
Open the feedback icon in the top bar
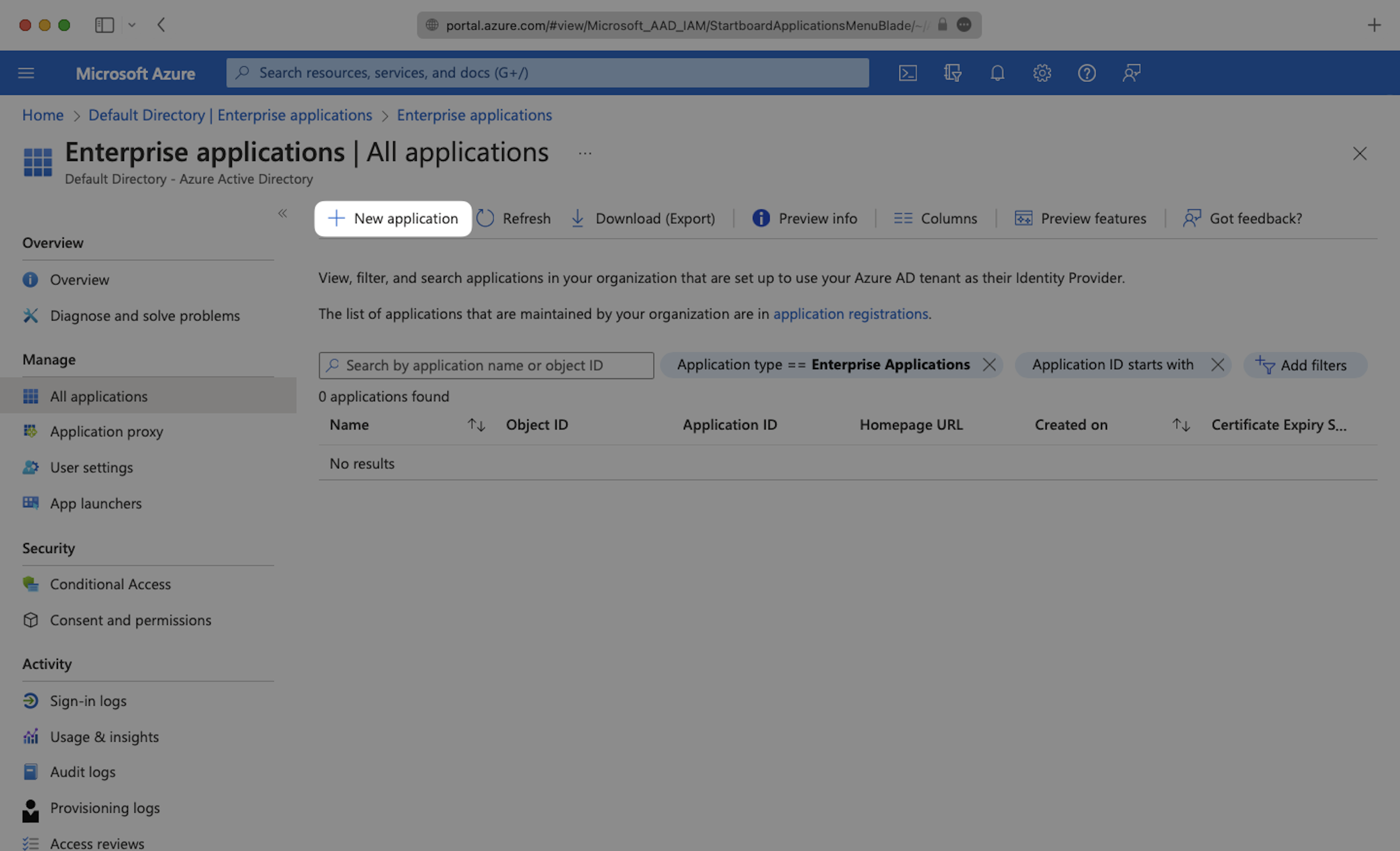[1131, 73]
